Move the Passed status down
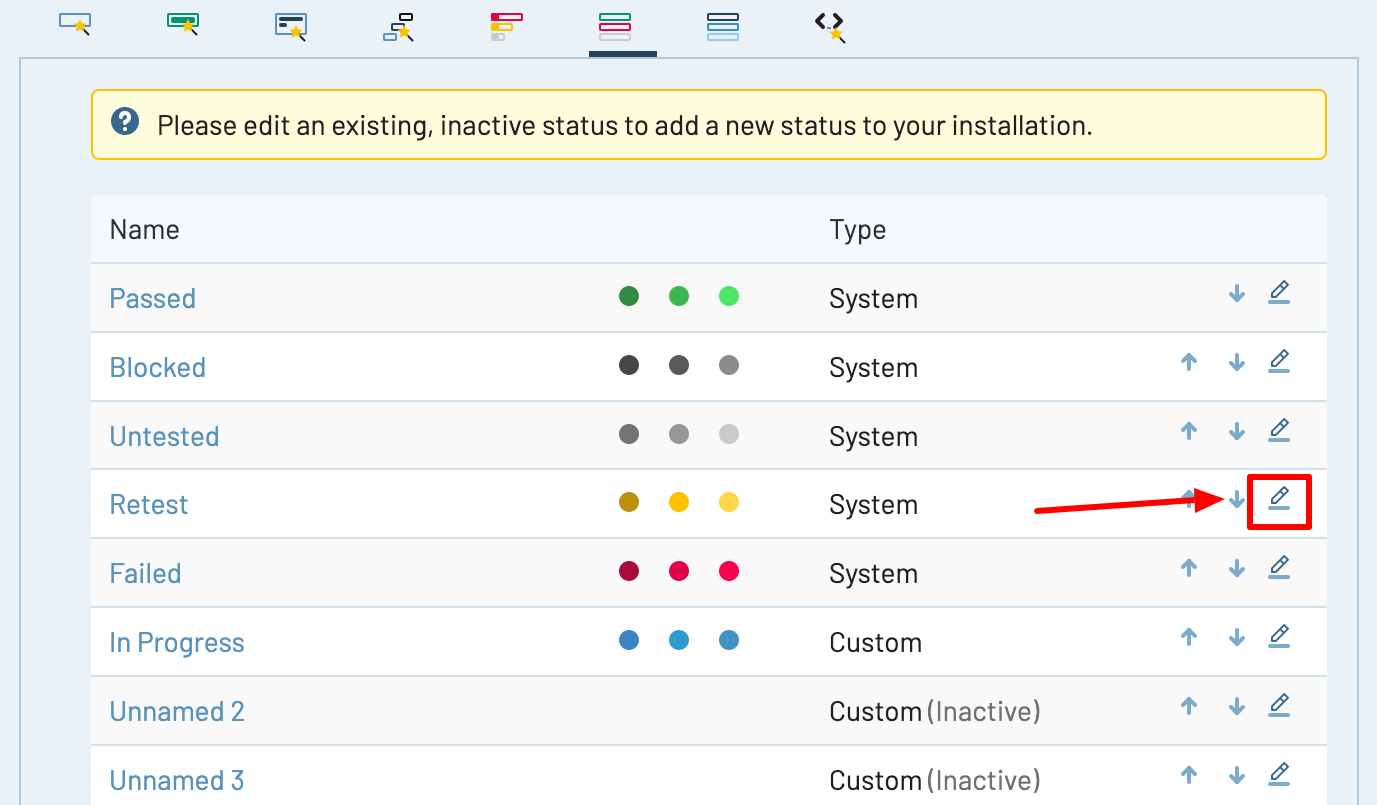 [x=1237, y=293]
